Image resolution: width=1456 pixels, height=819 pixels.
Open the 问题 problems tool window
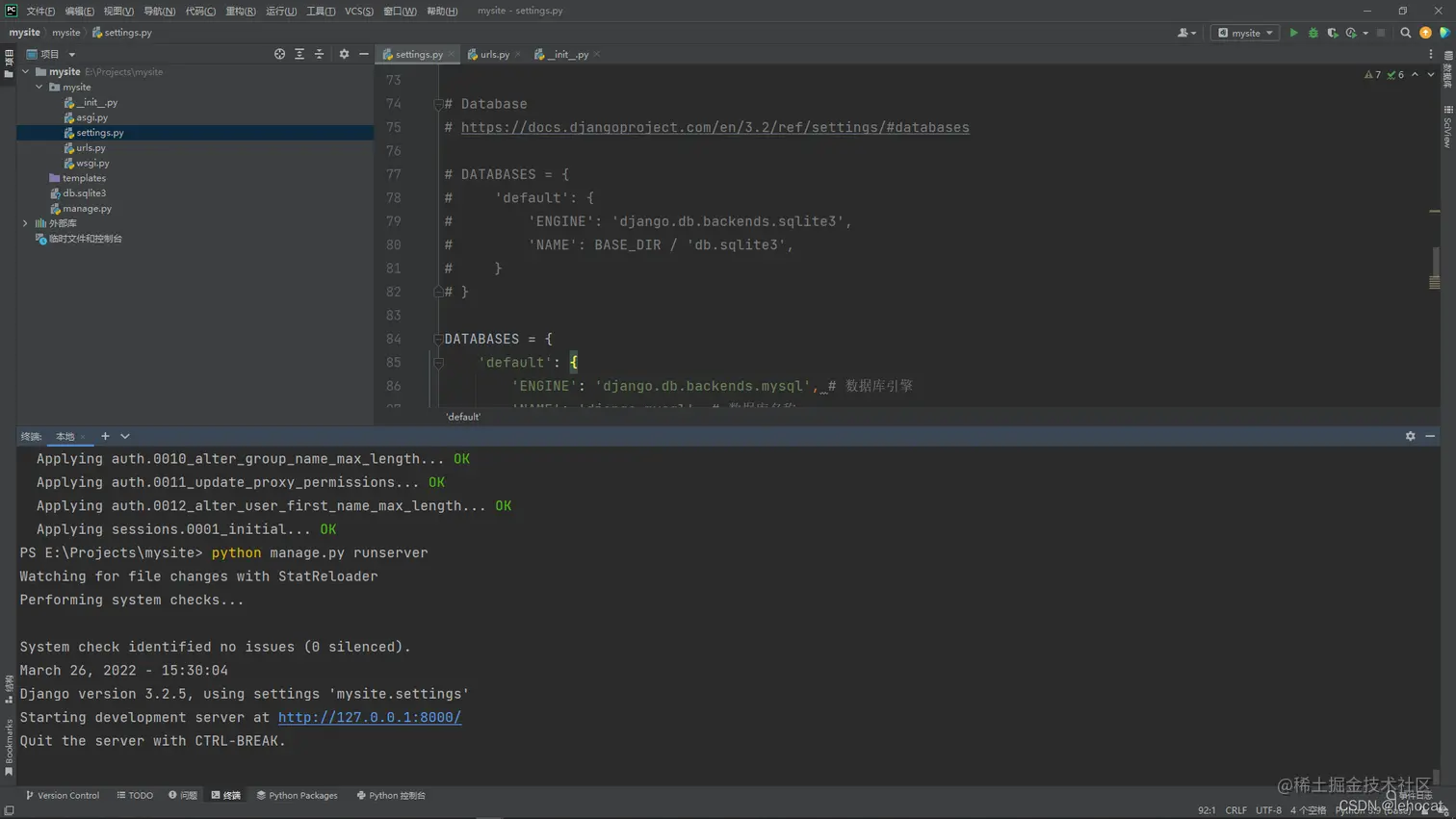point(183,795)
